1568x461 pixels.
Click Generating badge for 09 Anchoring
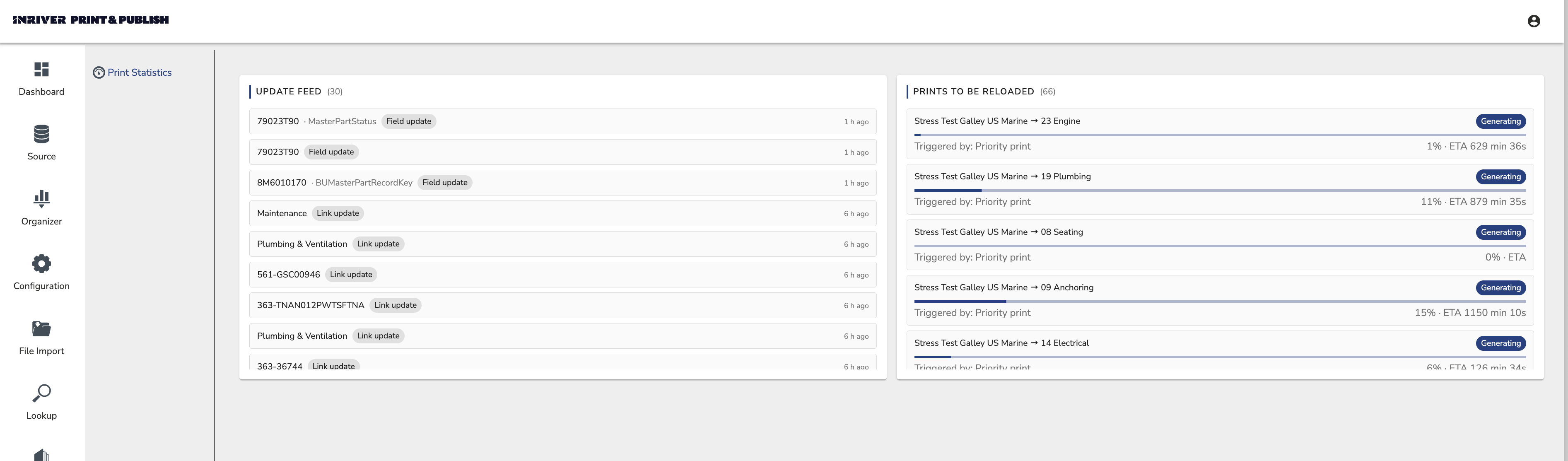point(1500,287)
